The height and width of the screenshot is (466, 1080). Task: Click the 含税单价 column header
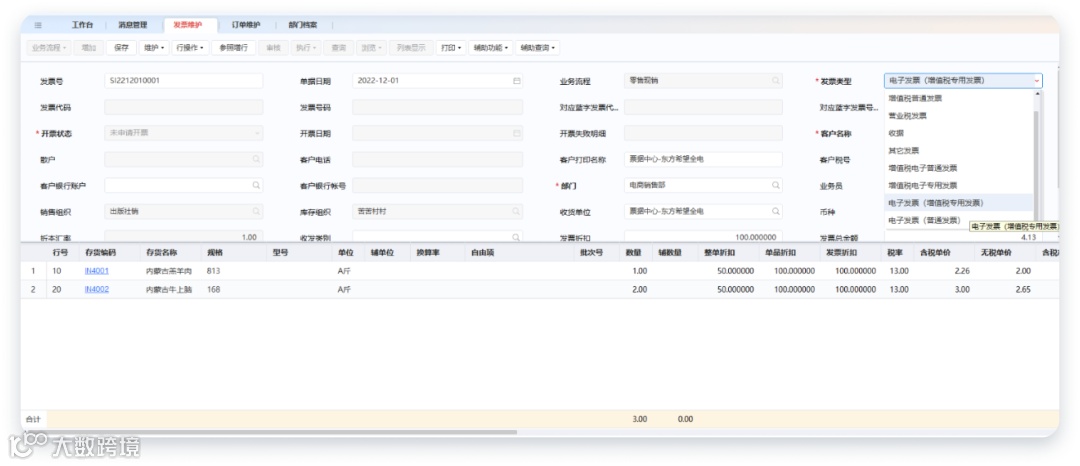(x=935, y=253)
